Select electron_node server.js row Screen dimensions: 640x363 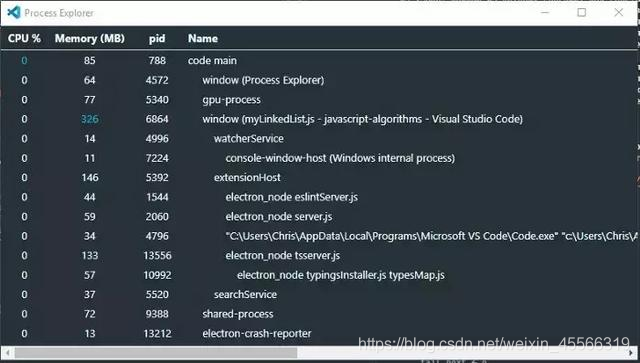pyautogui.click(x=319, y=216)
